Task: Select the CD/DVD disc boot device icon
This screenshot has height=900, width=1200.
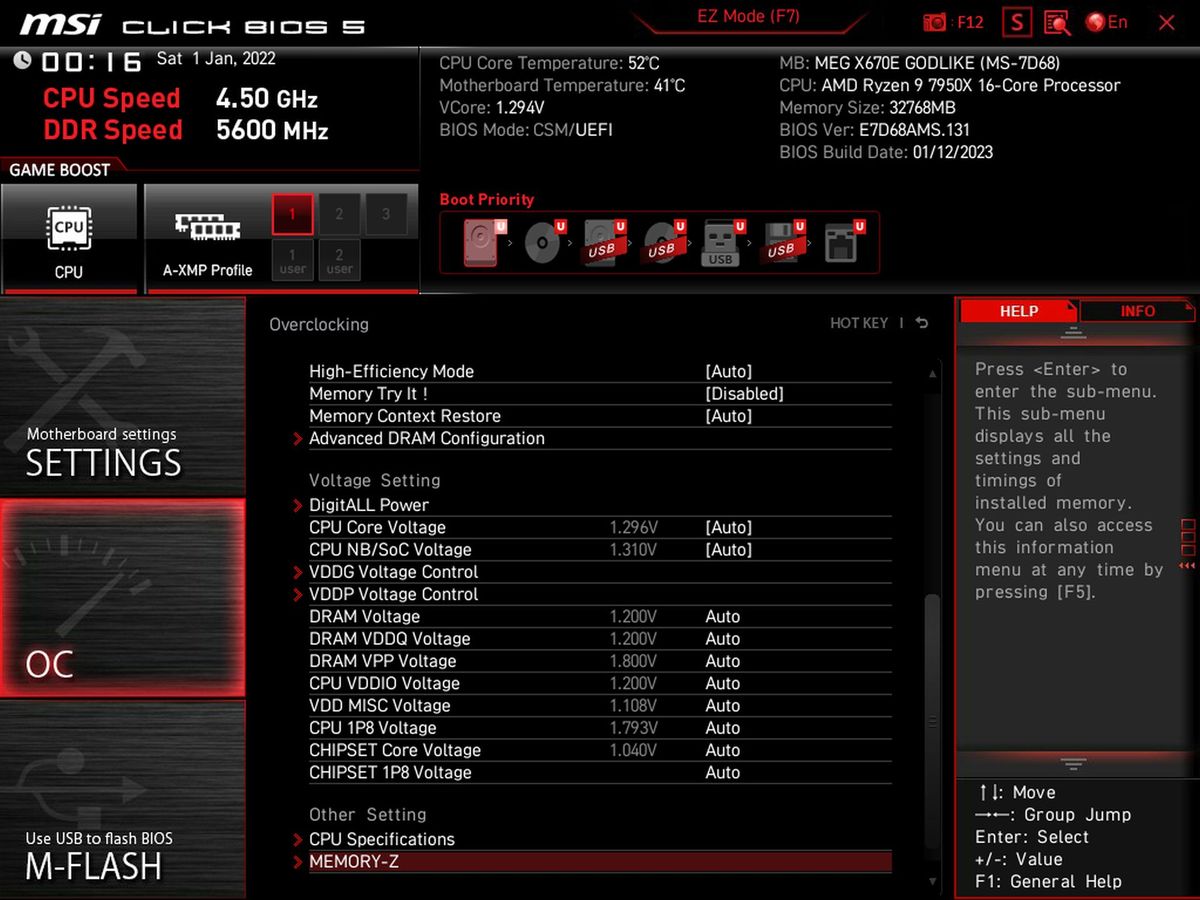Action: tap(545, 242)
